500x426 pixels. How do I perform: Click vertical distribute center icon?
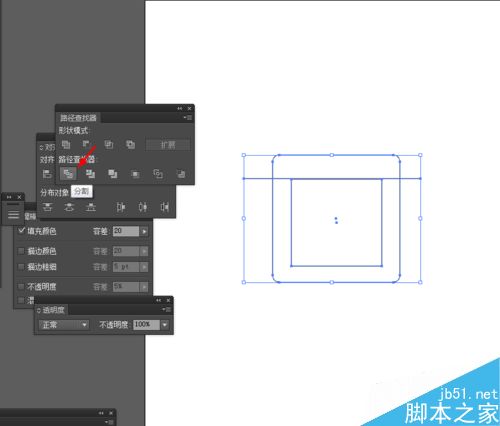[x=69, y=207]
